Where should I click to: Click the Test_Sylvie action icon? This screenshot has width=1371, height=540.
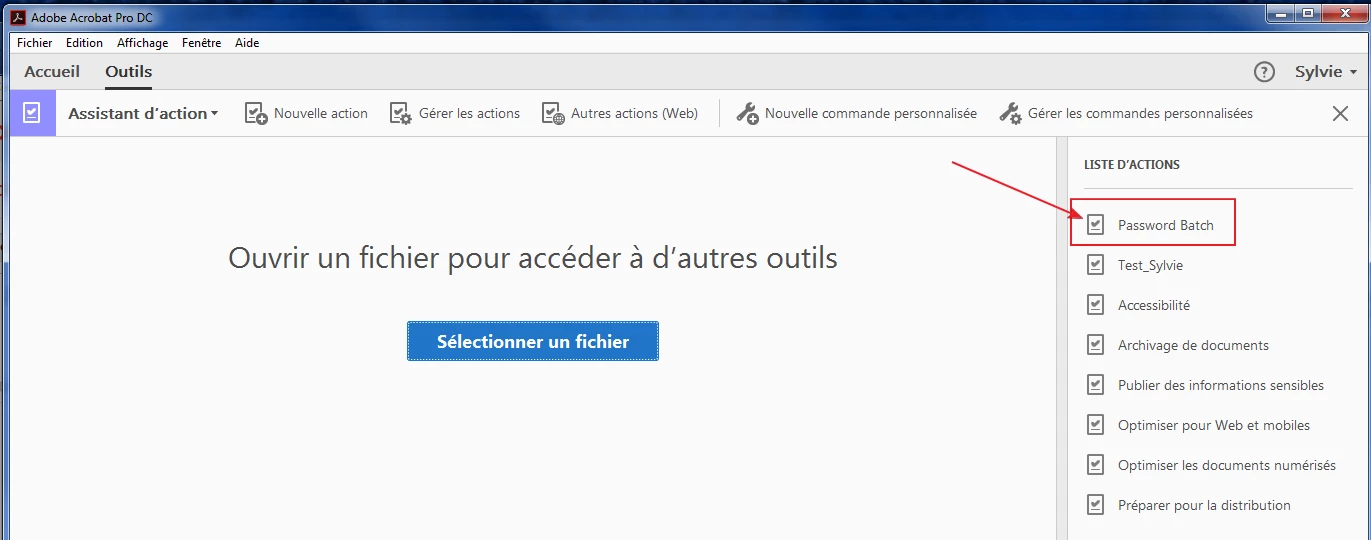tap(1095, 265)
